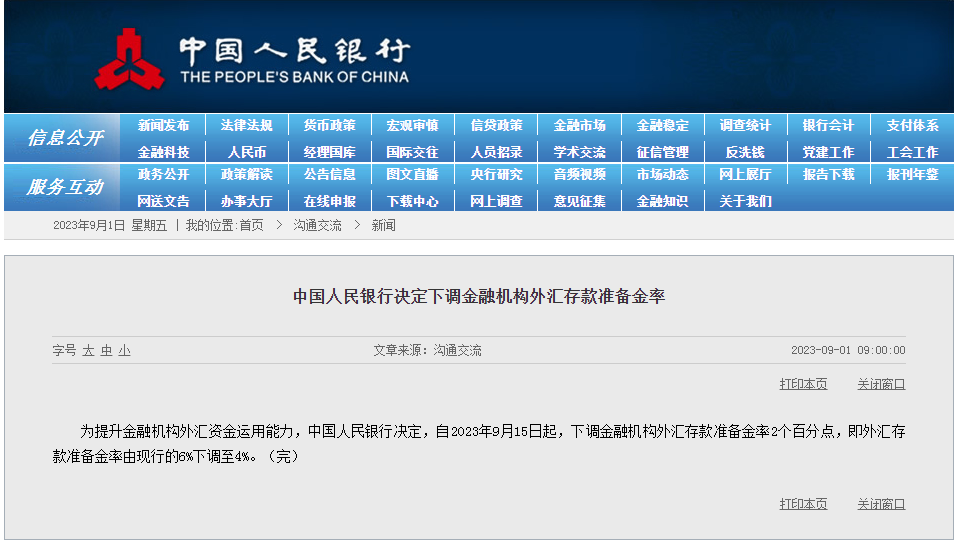
Task: Click the timestamp 2023-09-01 09:00:00
Action: pos(848,350)
